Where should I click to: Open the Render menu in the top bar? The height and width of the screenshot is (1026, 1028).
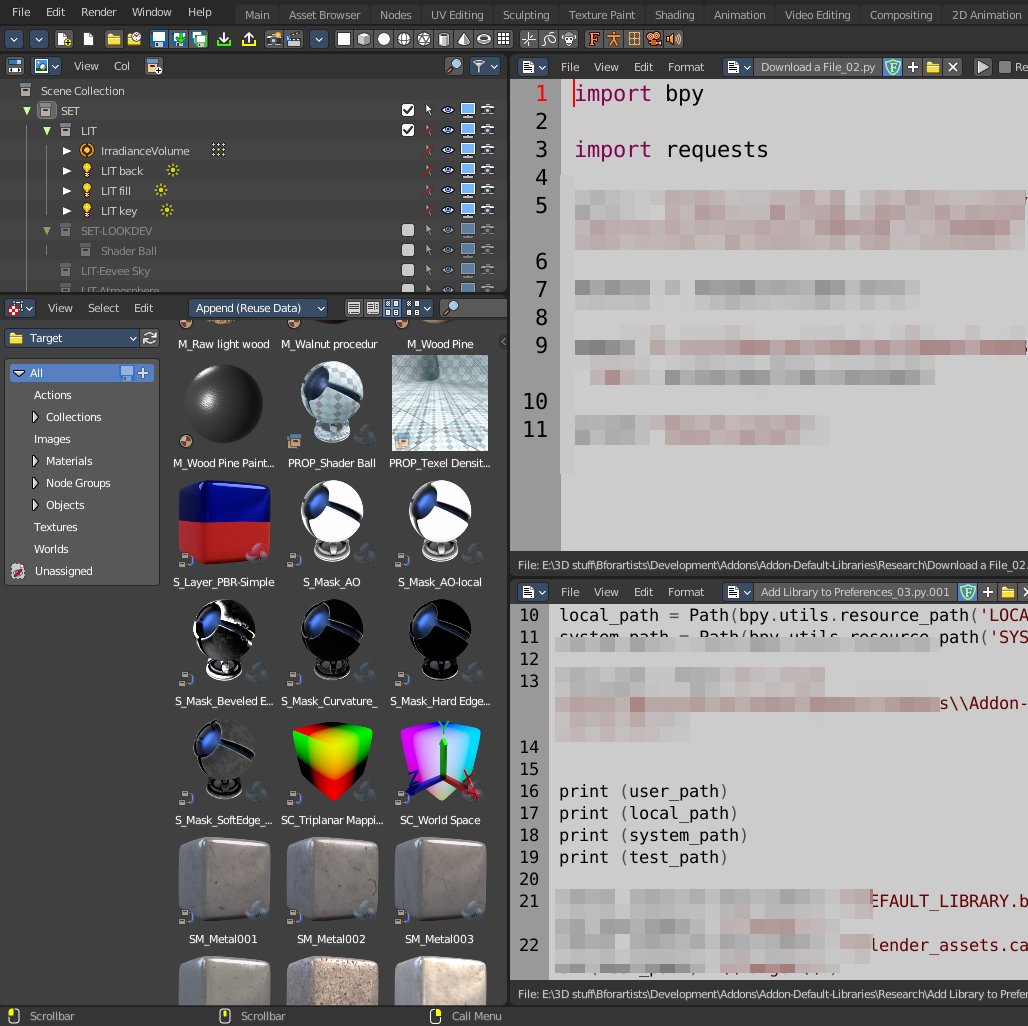pos(98,12)
